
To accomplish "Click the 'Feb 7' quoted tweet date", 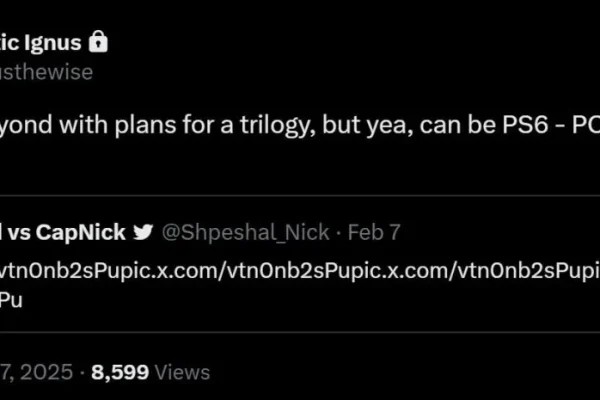I will tap(374, 232).
